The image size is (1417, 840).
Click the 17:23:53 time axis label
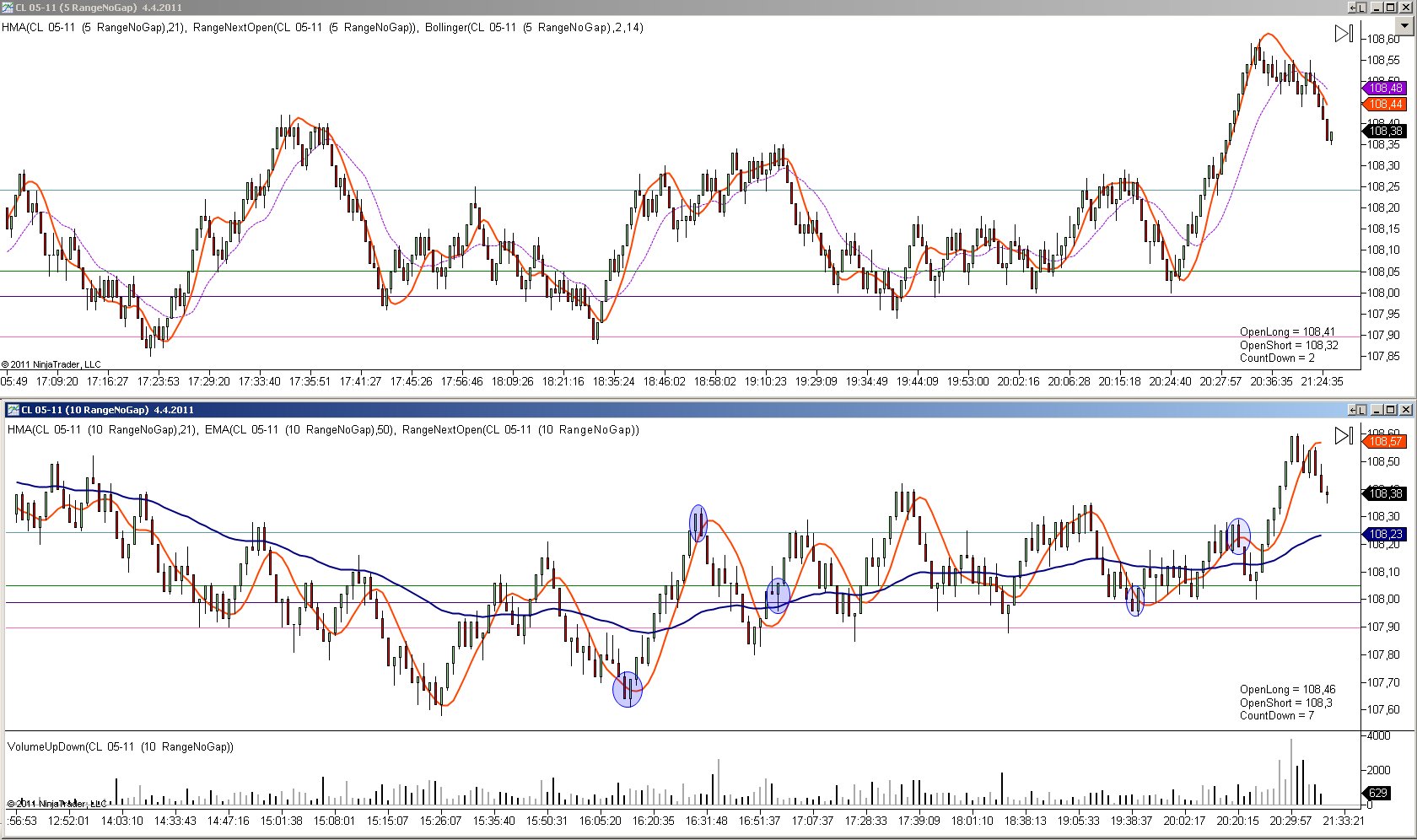tap(158, 381)
